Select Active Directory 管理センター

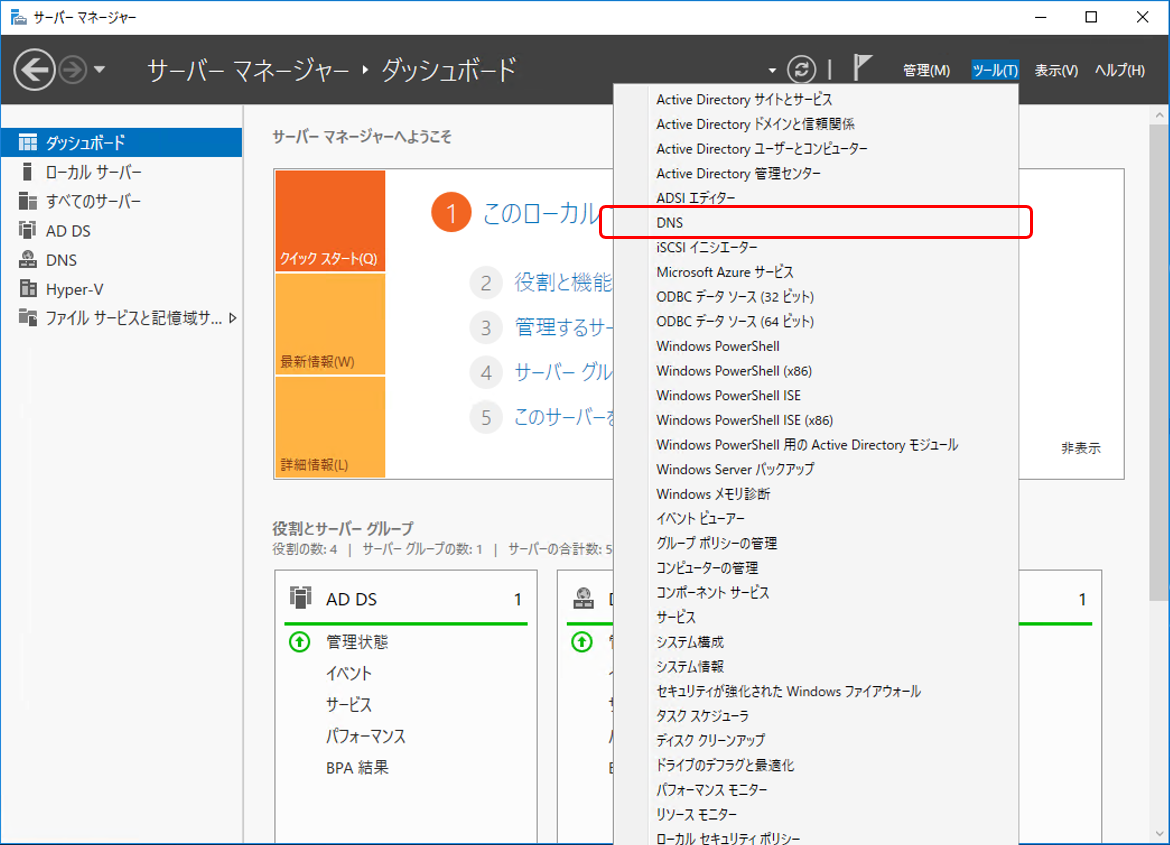(816, 173)
